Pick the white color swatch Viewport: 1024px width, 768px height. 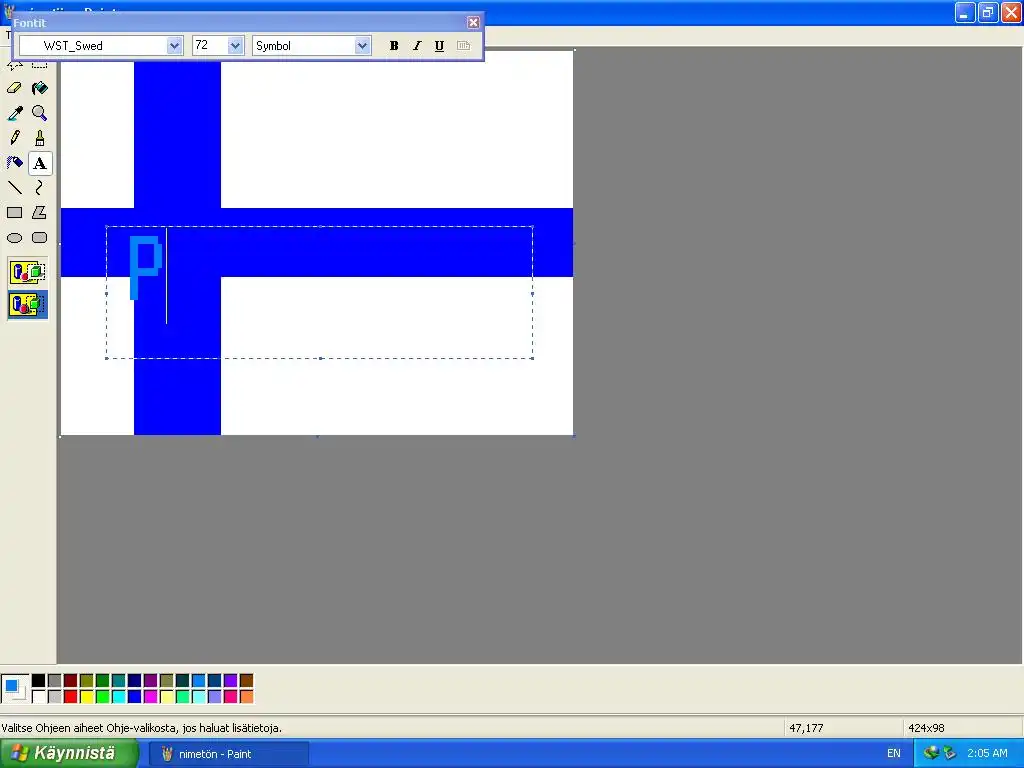39,697
